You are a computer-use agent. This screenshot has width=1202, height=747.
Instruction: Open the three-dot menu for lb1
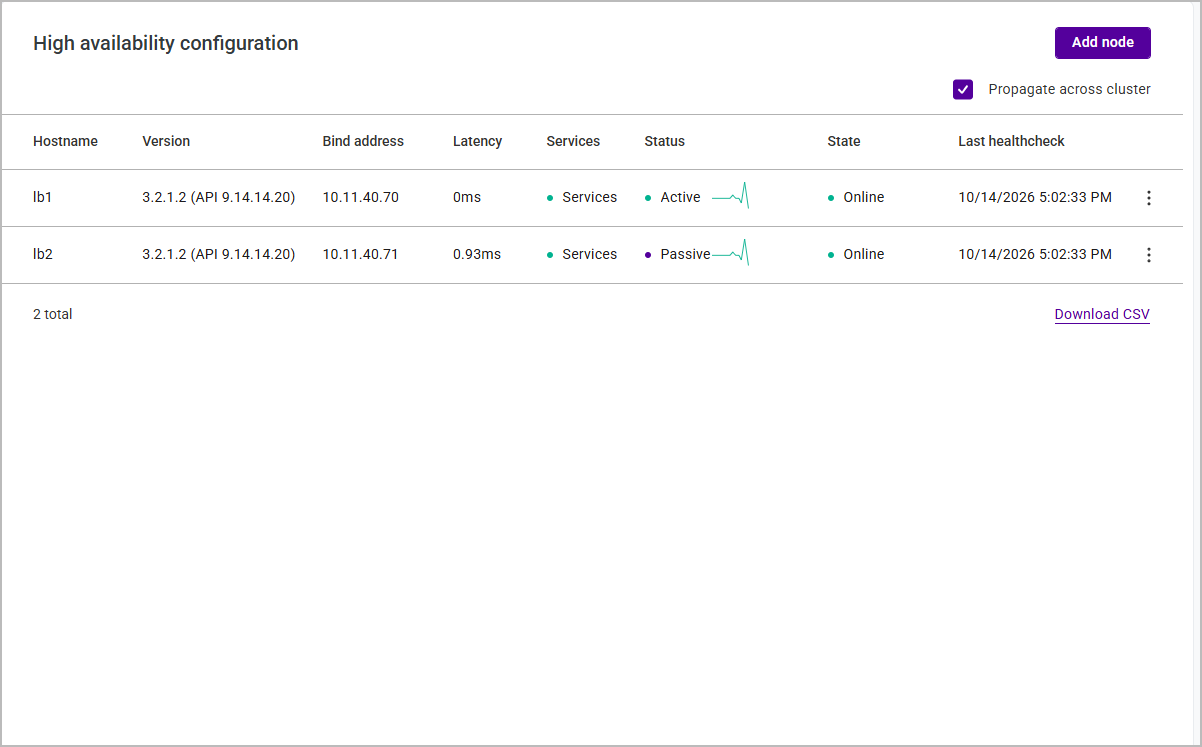click(1148, 198)
